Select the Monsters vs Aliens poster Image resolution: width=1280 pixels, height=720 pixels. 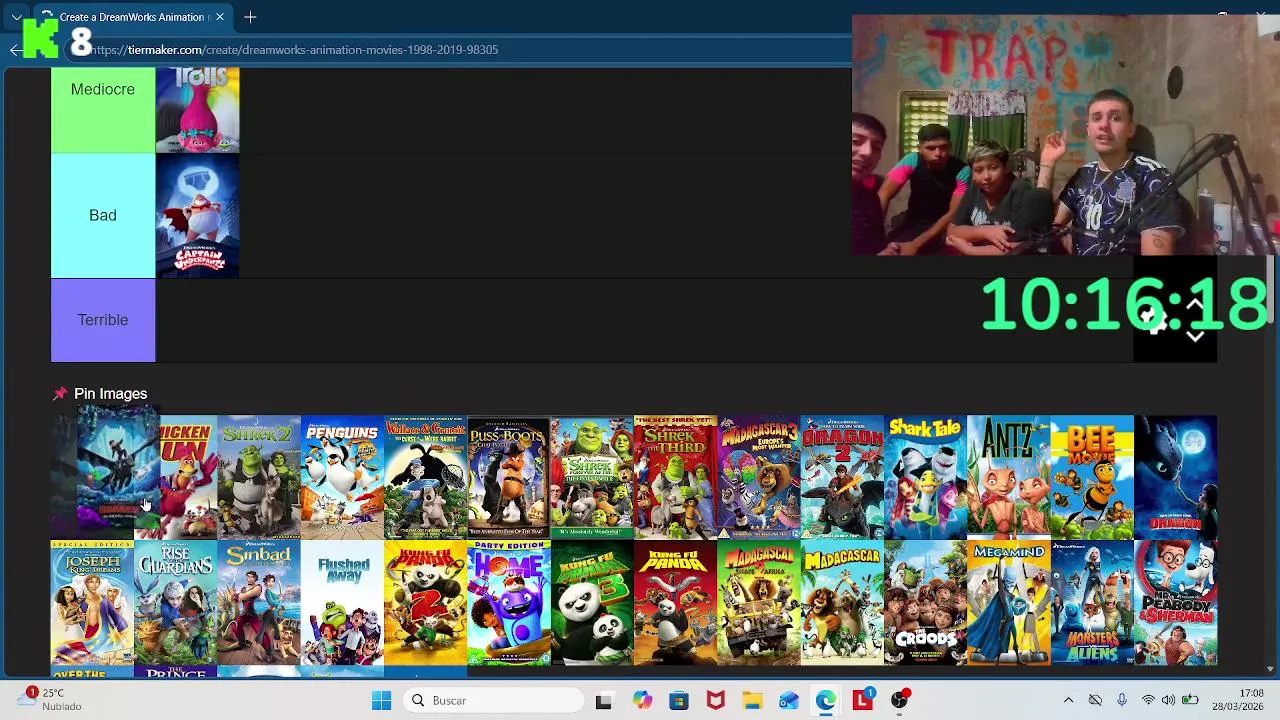tap(1092, 603)
